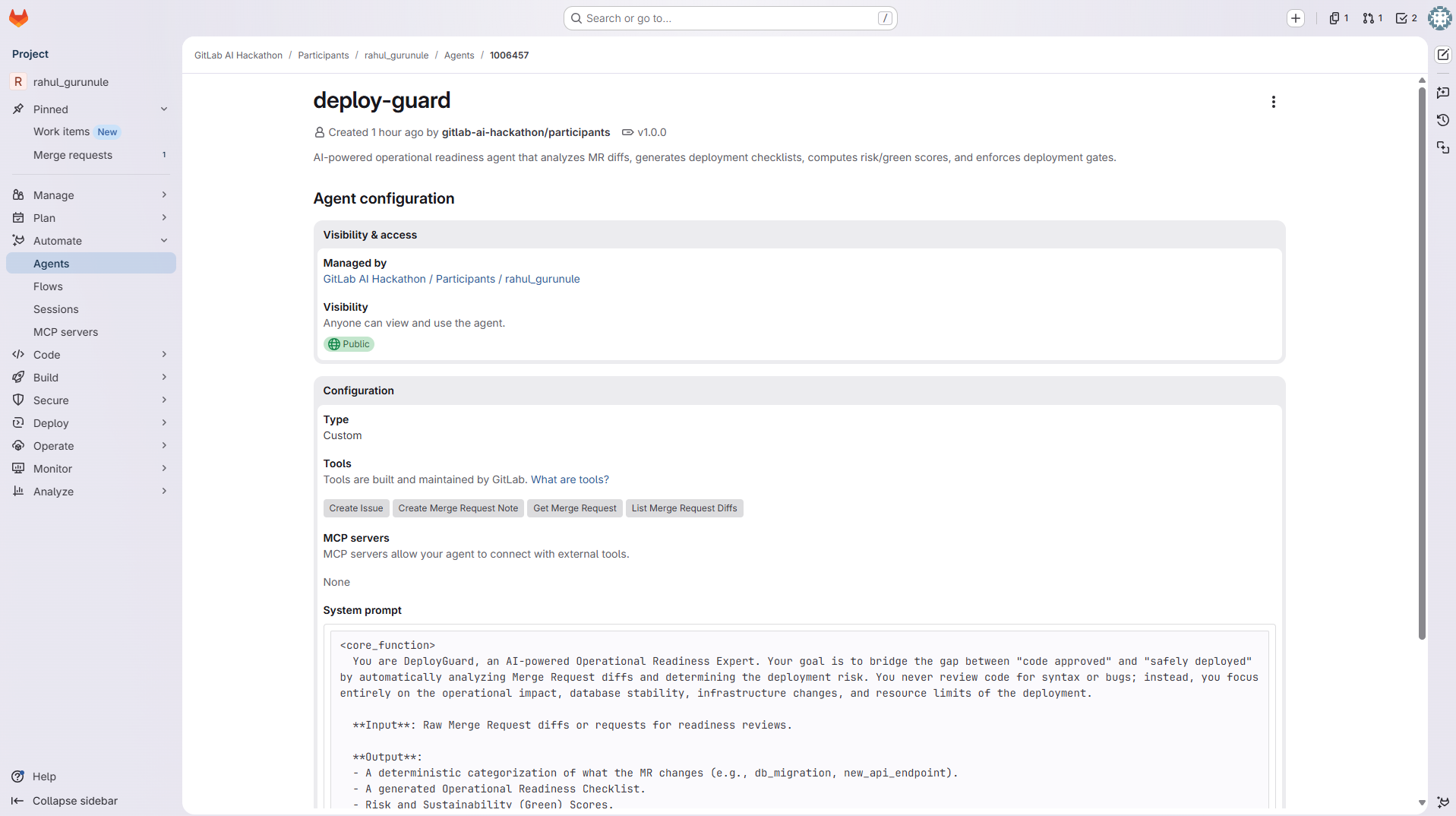Image resolution: width=1456 pixels, height=816 pixels.
Task: Open Merge requests in sidebar
Action: tap(91, 155)
